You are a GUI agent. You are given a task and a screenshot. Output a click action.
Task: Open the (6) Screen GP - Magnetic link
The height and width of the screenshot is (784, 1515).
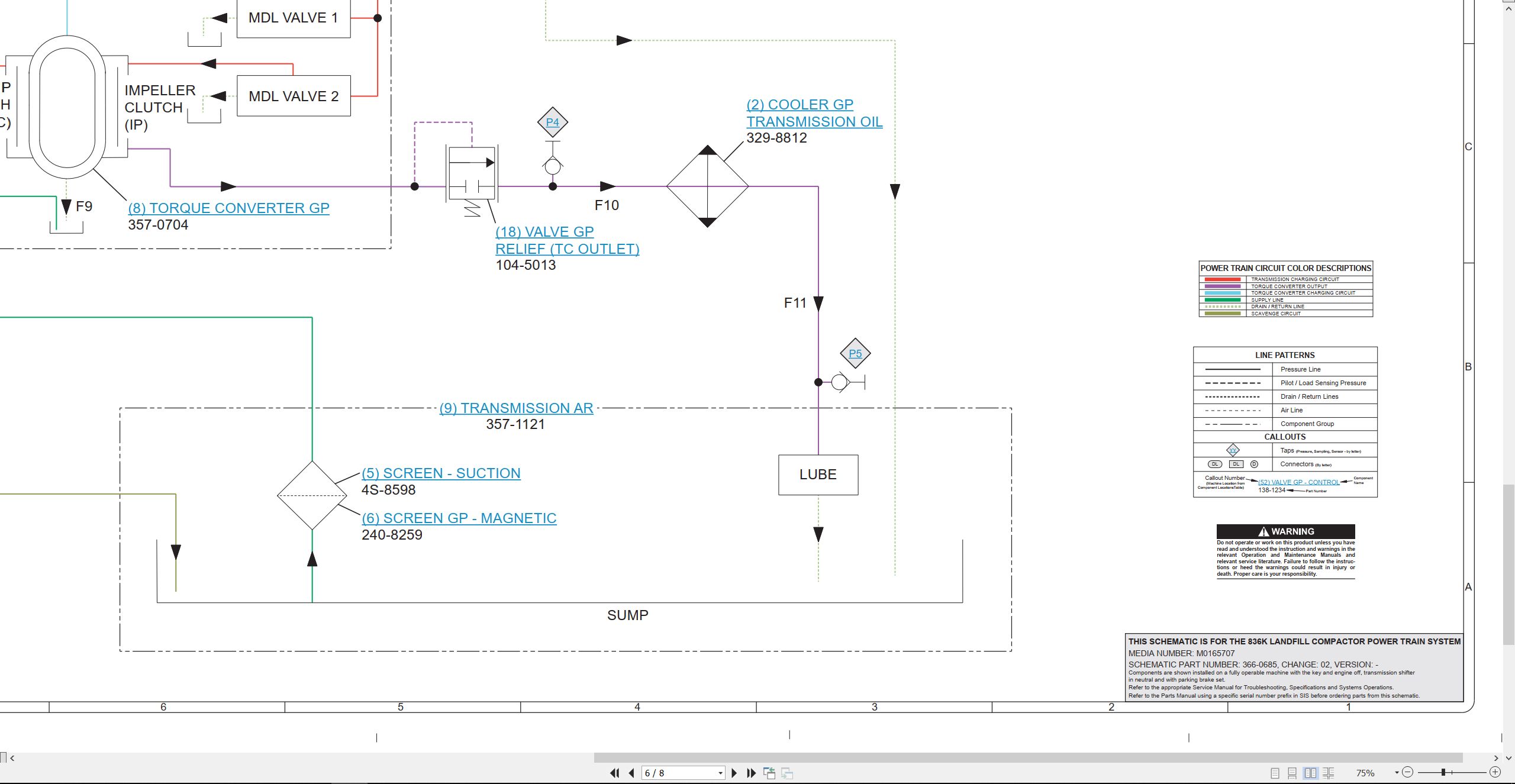[459, 518]
